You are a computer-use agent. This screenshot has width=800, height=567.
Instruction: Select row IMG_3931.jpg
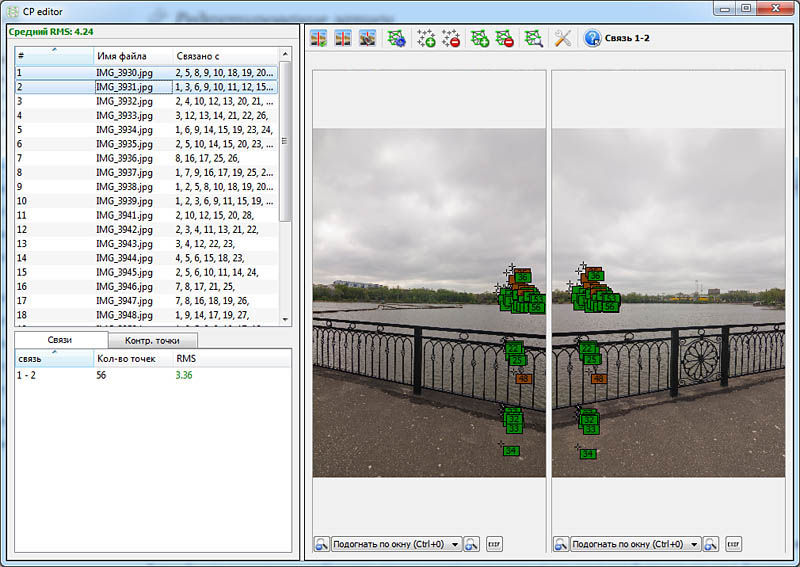click(147, 87)
